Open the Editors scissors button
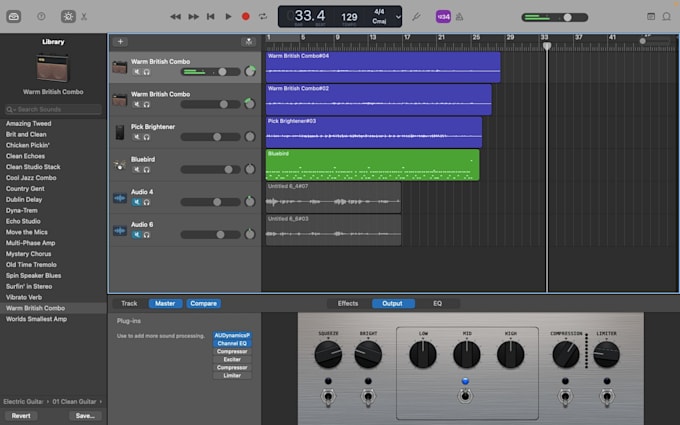The image size is (680, 425). tap(84, 16)
